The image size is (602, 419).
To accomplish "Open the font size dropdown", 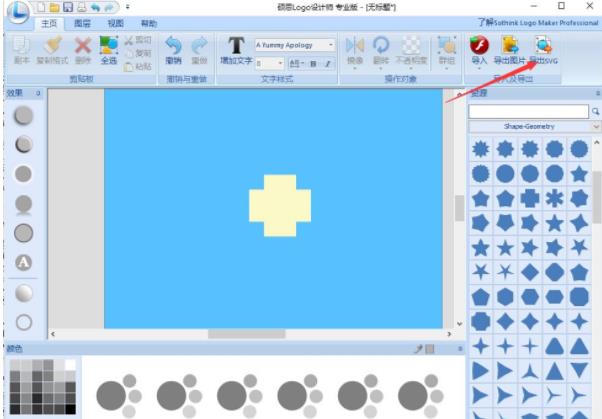I will [x=279, y=63].
